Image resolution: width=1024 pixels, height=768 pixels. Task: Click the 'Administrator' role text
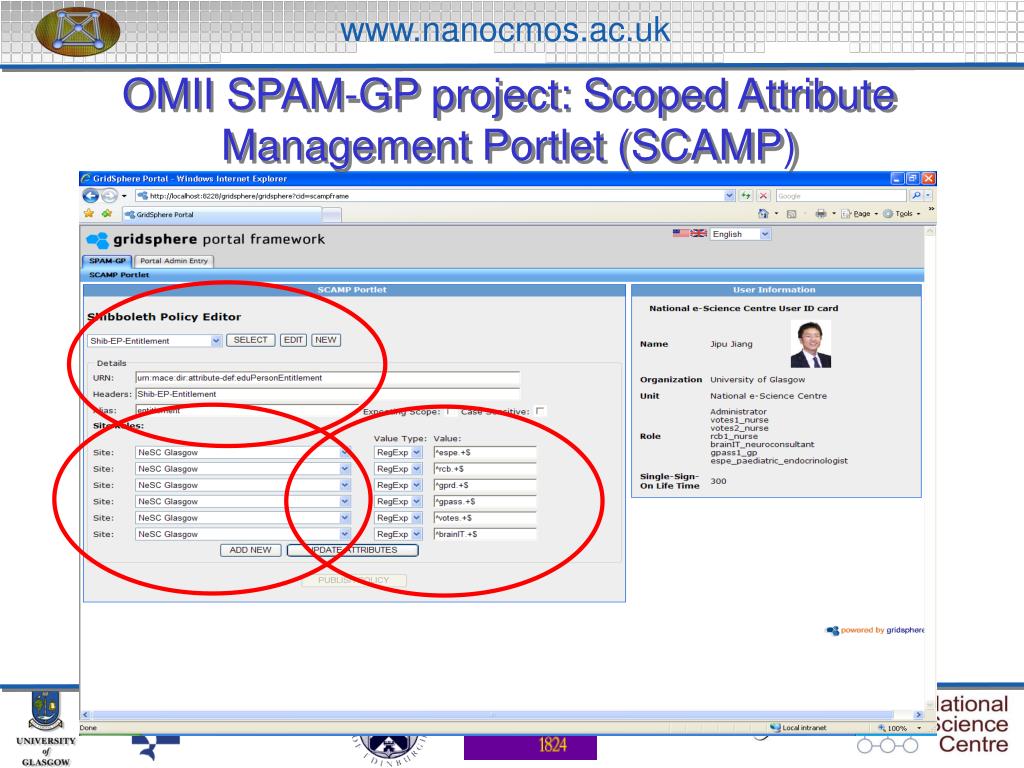(x=739, y=411)
